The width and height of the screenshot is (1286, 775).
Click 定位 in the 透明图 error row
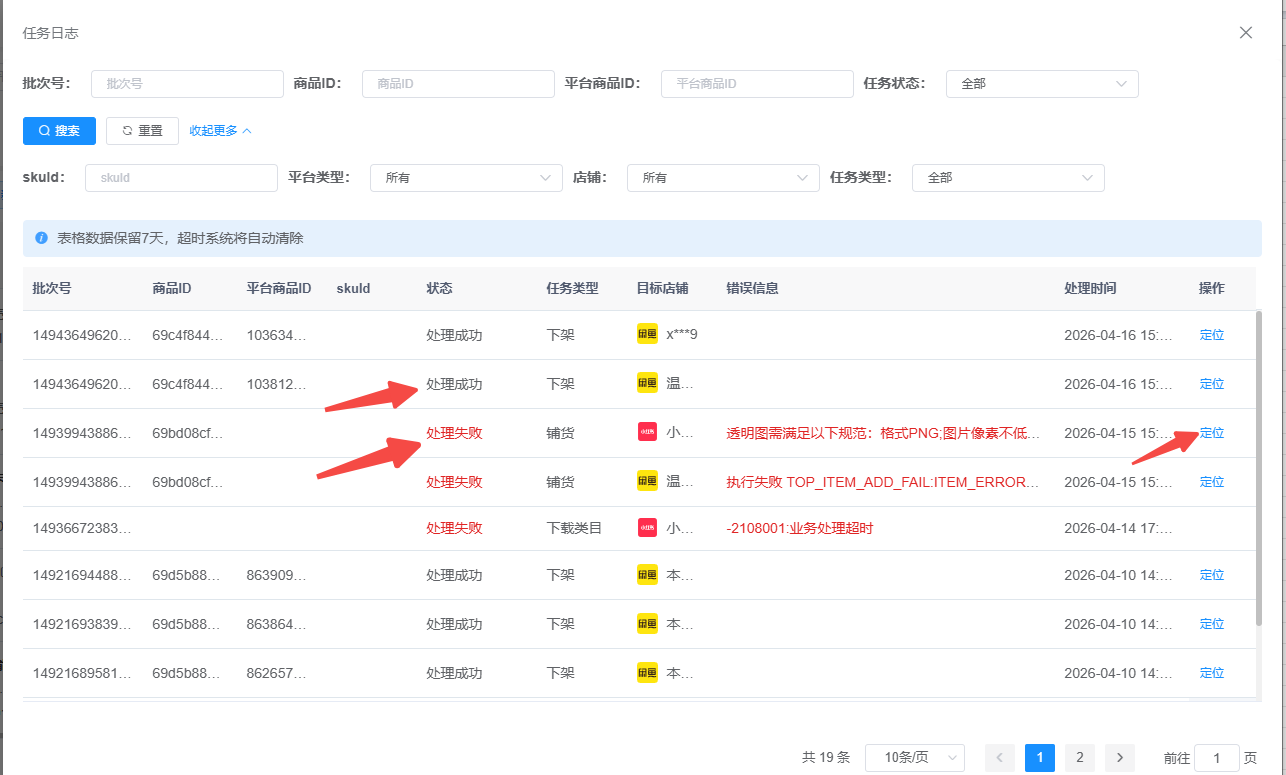[1212, 433]
